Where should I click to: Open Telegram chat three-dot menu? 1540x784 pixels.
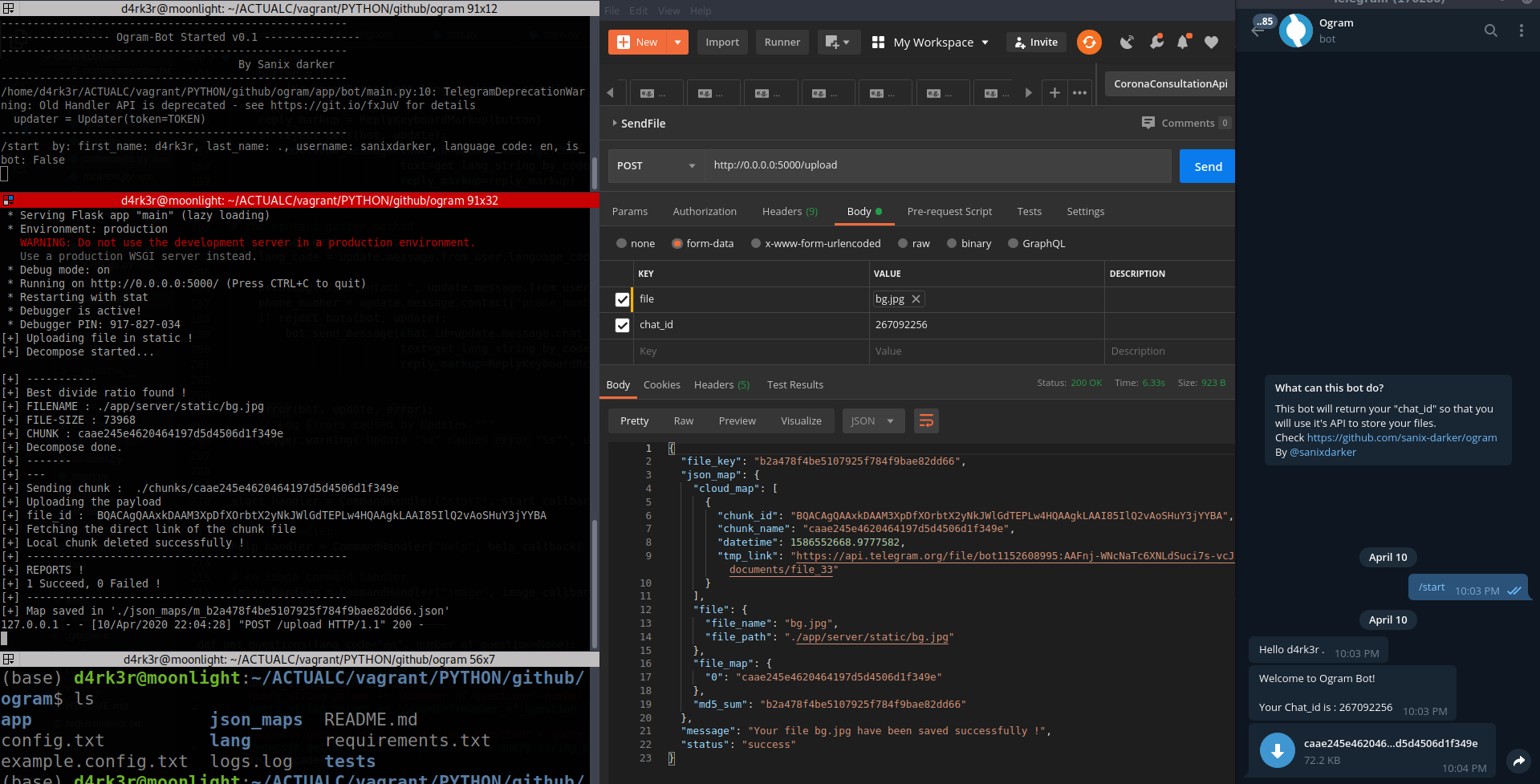[1522, 30]
